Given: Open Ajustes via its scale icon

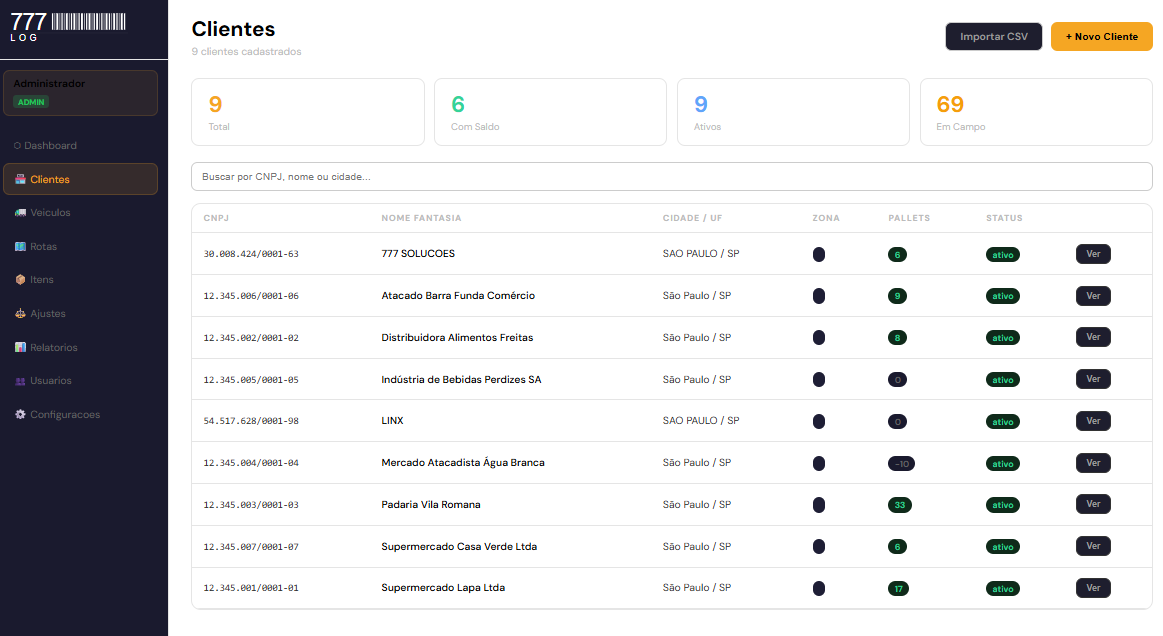Looking at the screenshot, I should pos(20,314).
